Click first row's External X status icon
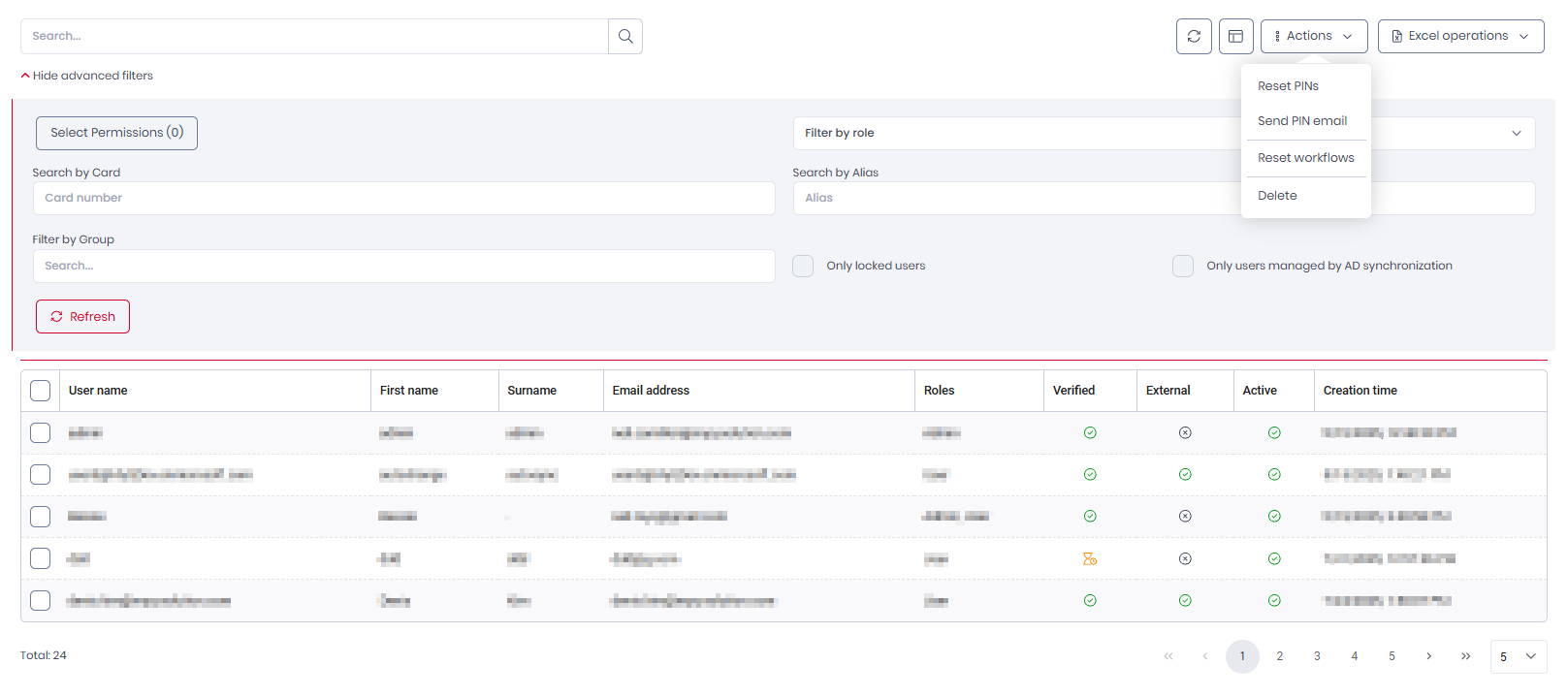1568x697 pixels. (x=1185, y=432)
